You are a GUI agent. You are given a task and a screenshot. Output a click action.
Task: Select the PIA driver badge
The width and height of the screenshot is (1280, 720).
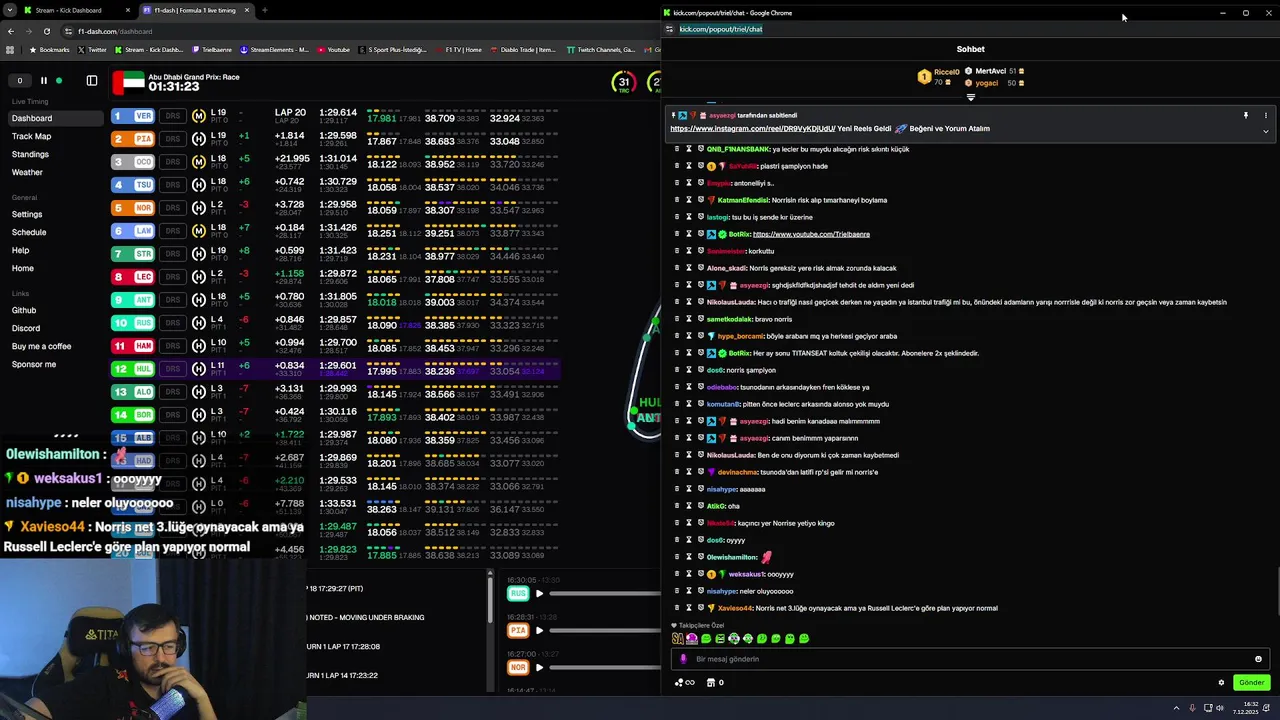point(133,139)
